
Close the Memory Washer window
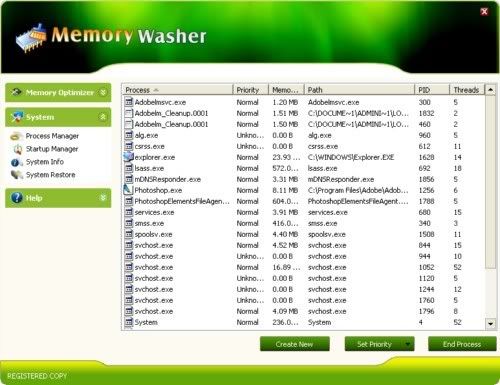(x=484, y=12)
